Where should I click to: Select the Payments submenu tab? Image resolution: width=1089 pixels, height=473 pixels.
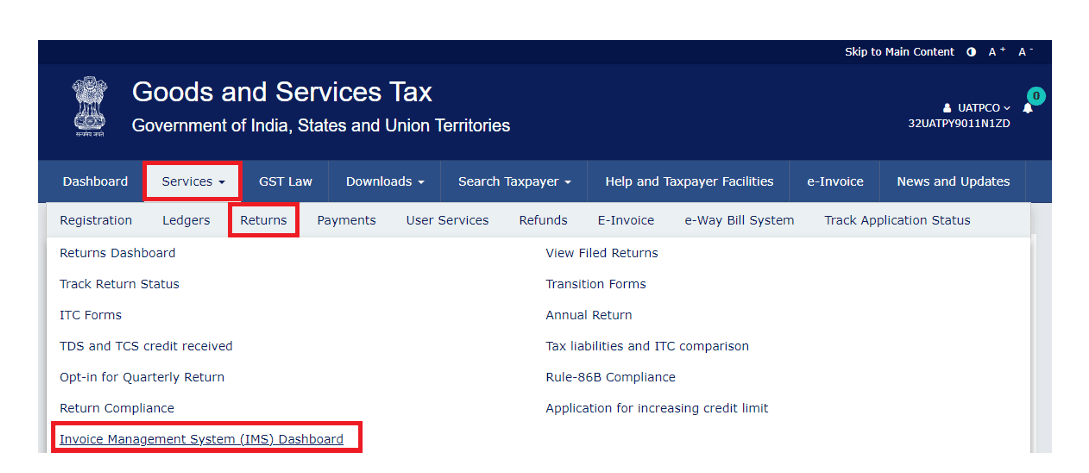pyautogui.click(x=347, y=220)
